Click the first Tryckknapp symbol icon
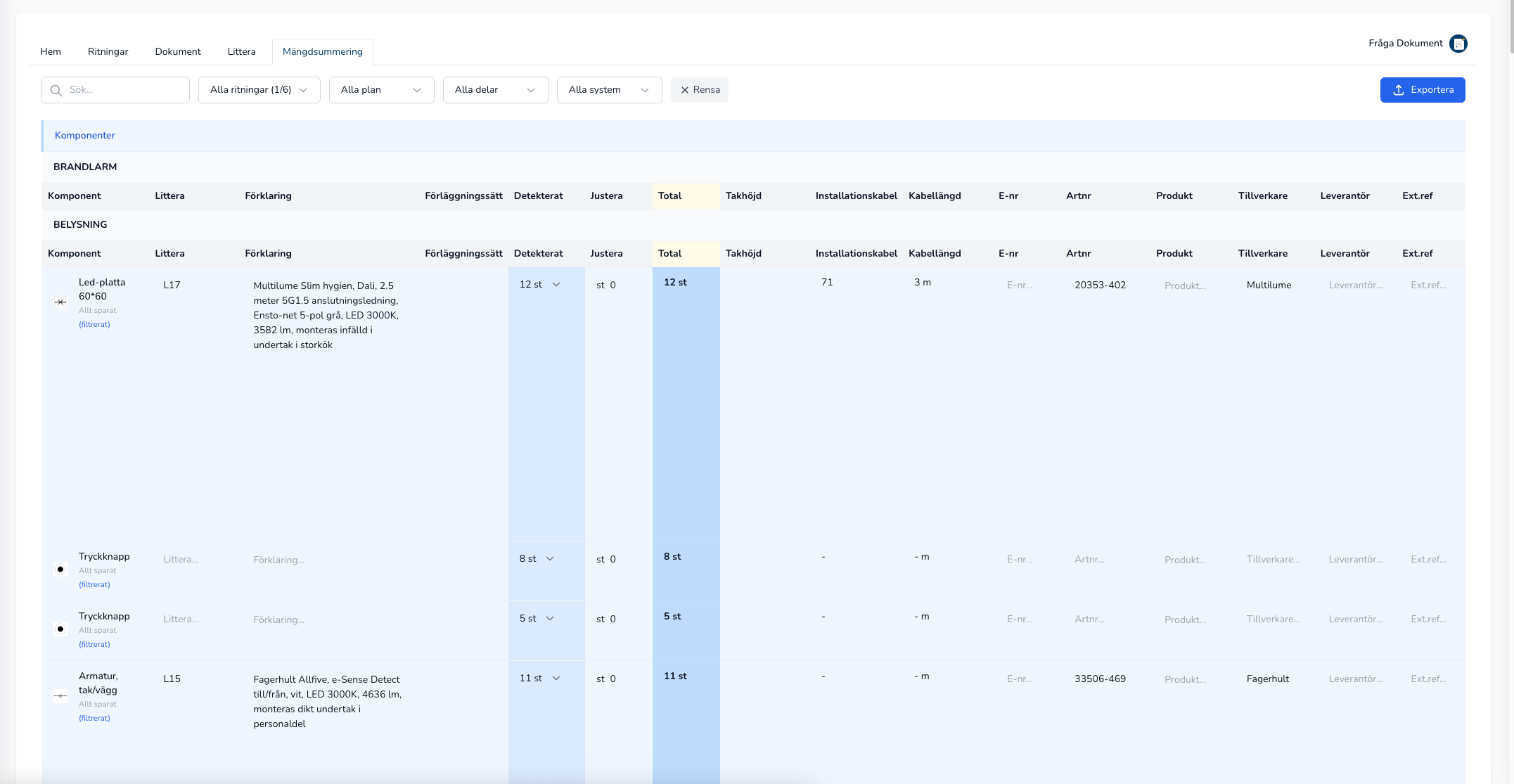The width and height of the screenshot is (1514, 784). click(x=60, y=570)
